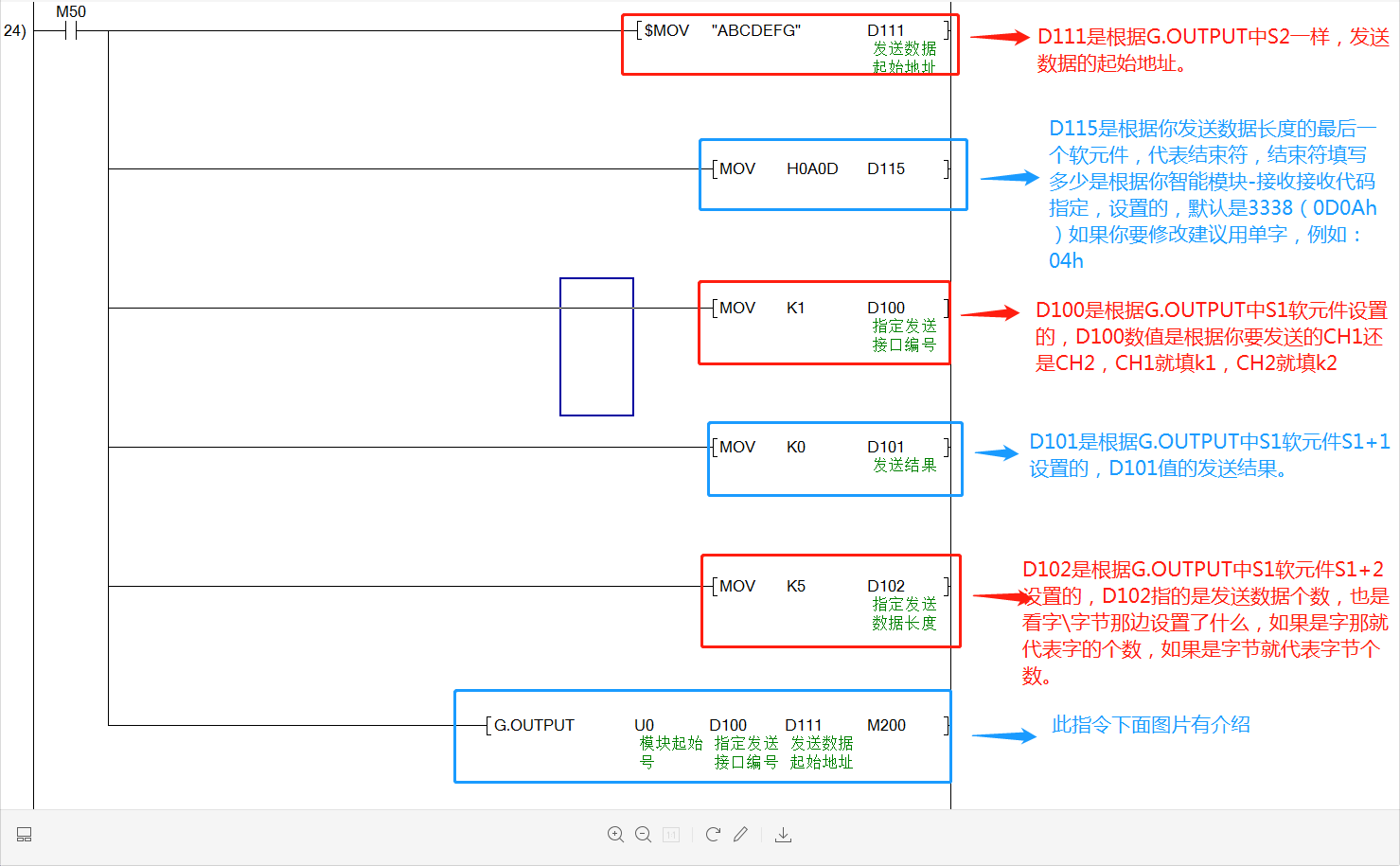Click the M50 contact on the ladder rung
This screenshot has height=866, width=1400.
coord(70,31)
